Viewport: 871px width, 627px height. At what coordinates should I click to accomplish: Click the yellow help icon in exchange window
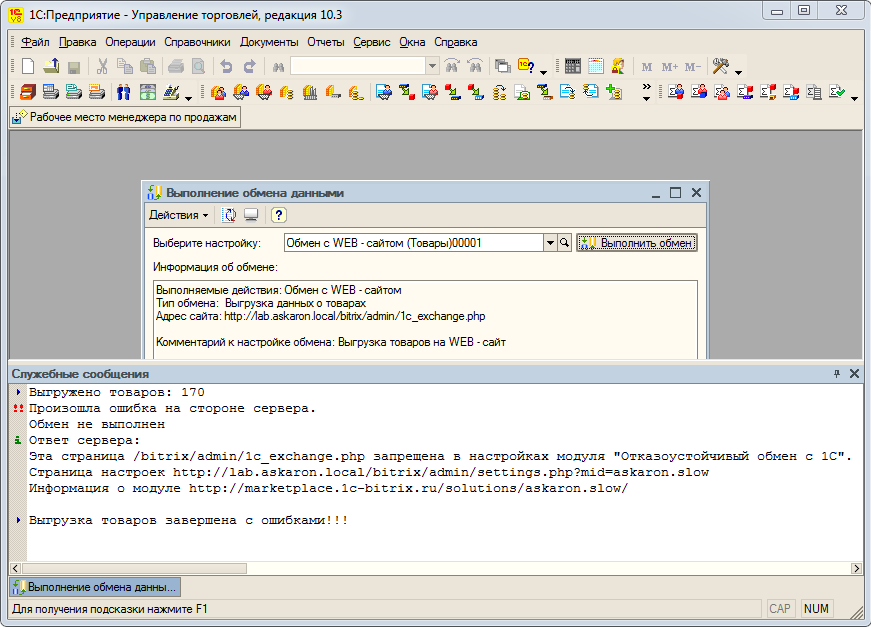click(278, 215)
